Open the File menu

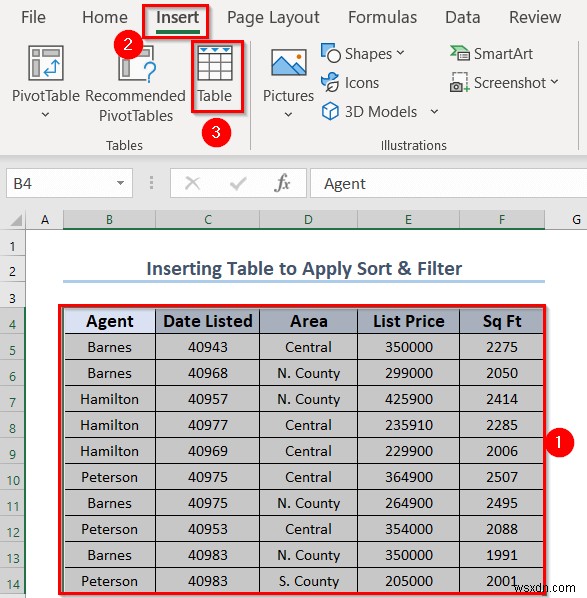(x=33, y=18)
